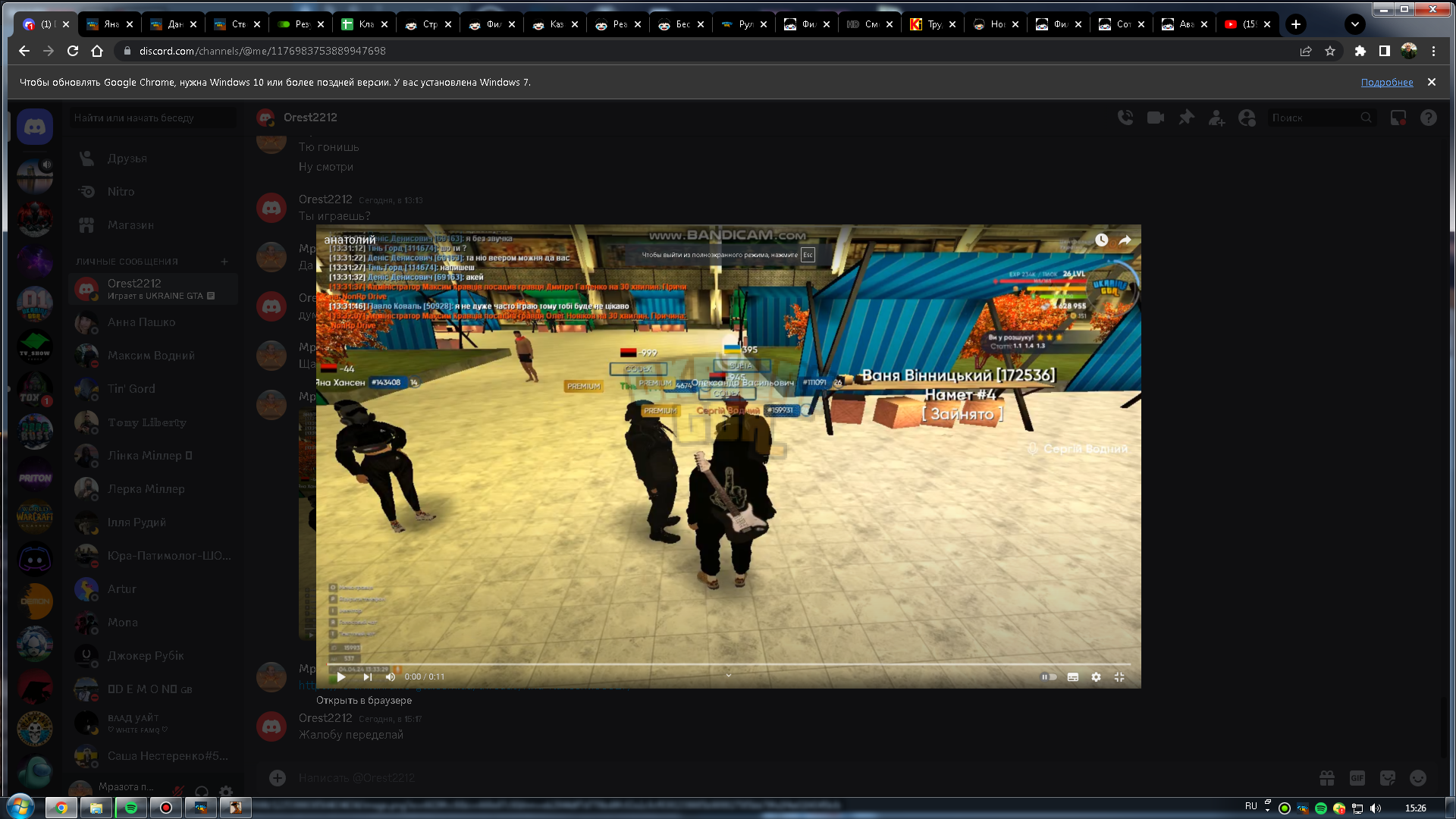Start a voice call with Orest2212
Image resolution: width=1456 pixels, height=819 pixels.
[x=1125, y=118]
